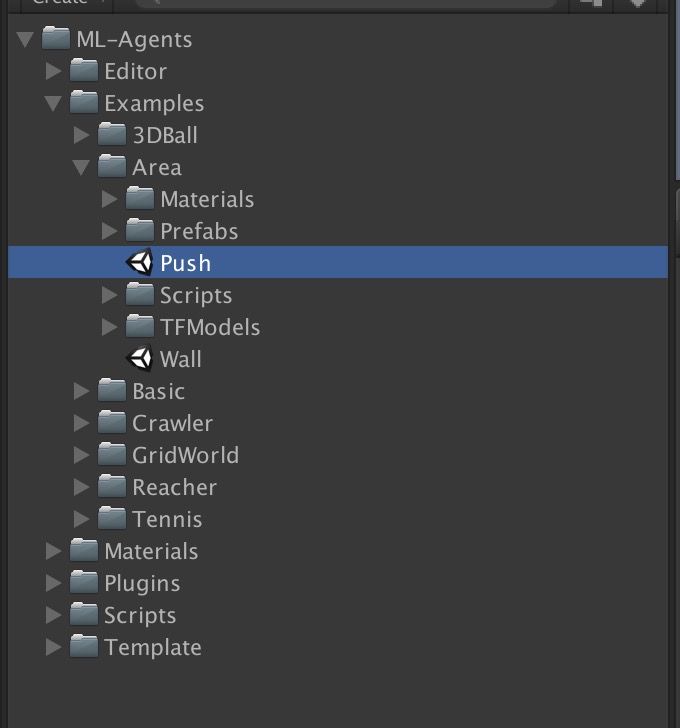Select the GridWorld label

click(x=186, y=456)
